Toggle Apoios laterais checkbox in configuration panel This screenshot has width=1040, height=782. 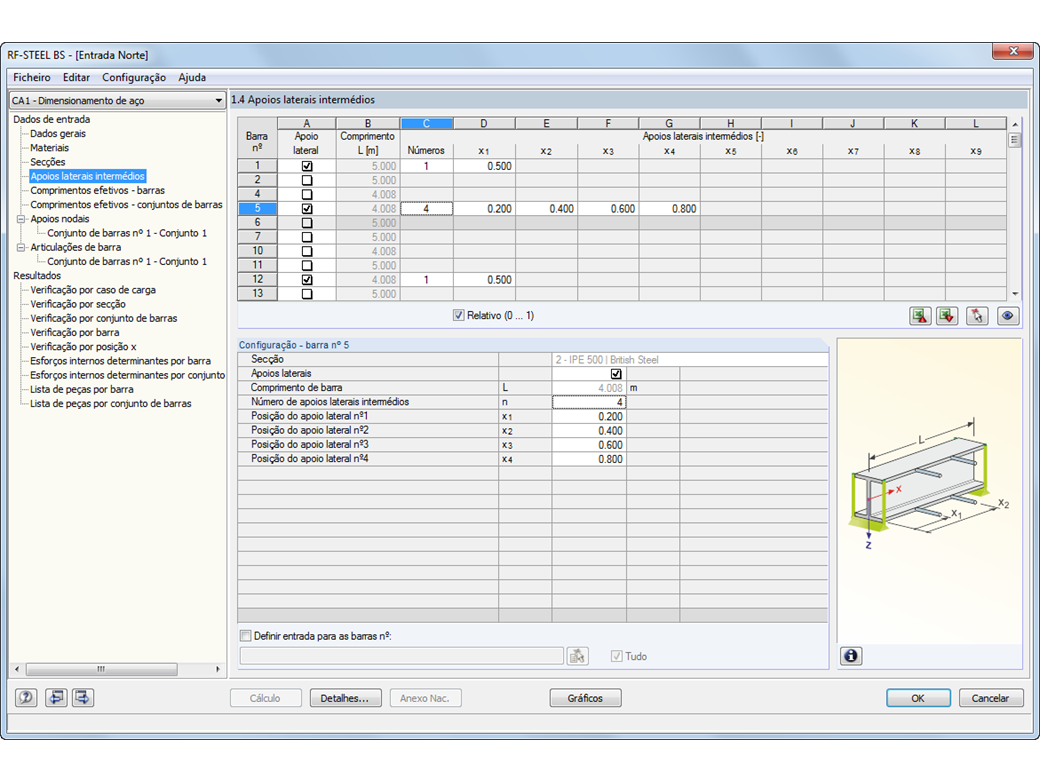616,374
